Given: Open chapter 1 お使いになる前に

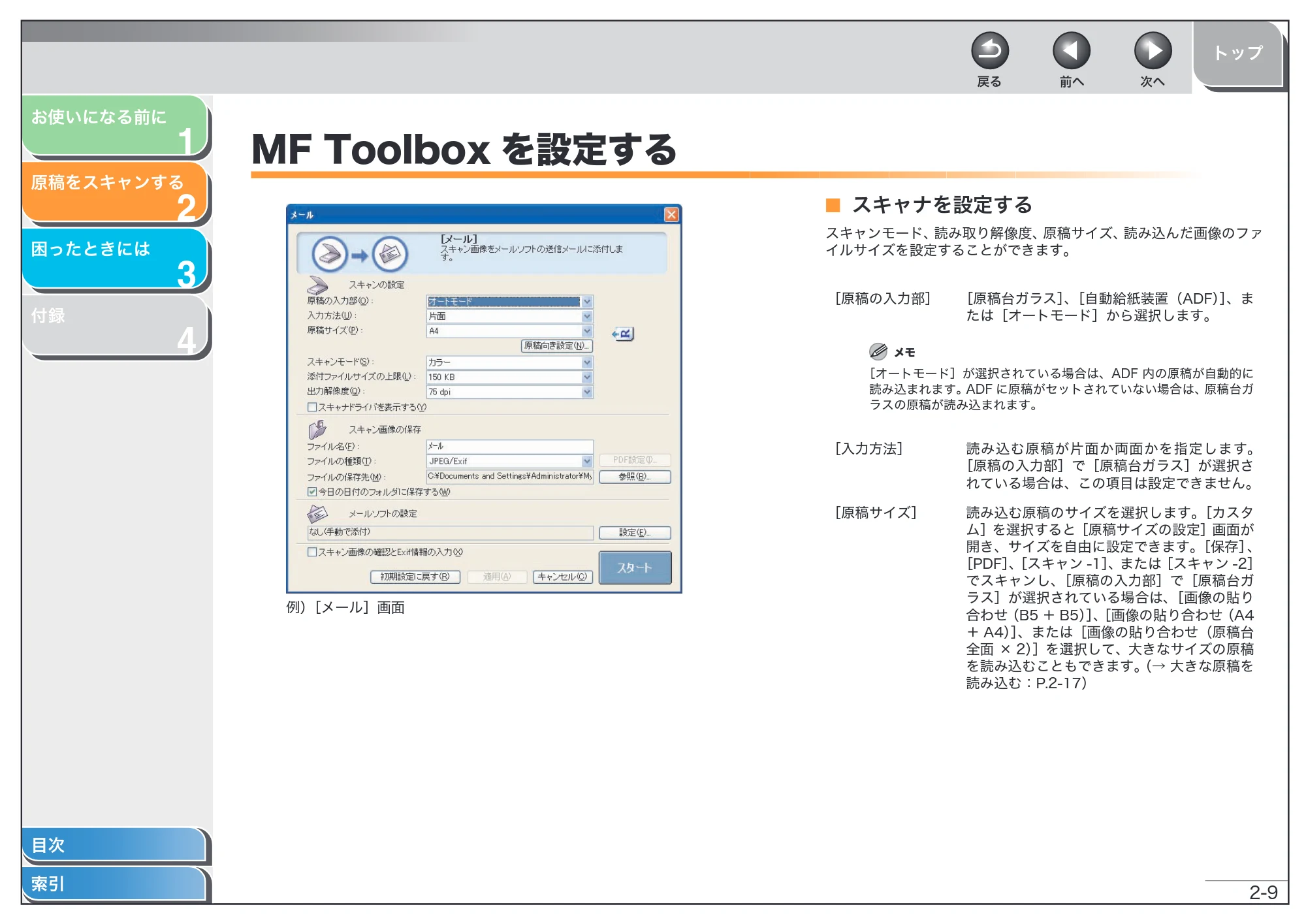Looking at the screenshot, I should (115, 125).
